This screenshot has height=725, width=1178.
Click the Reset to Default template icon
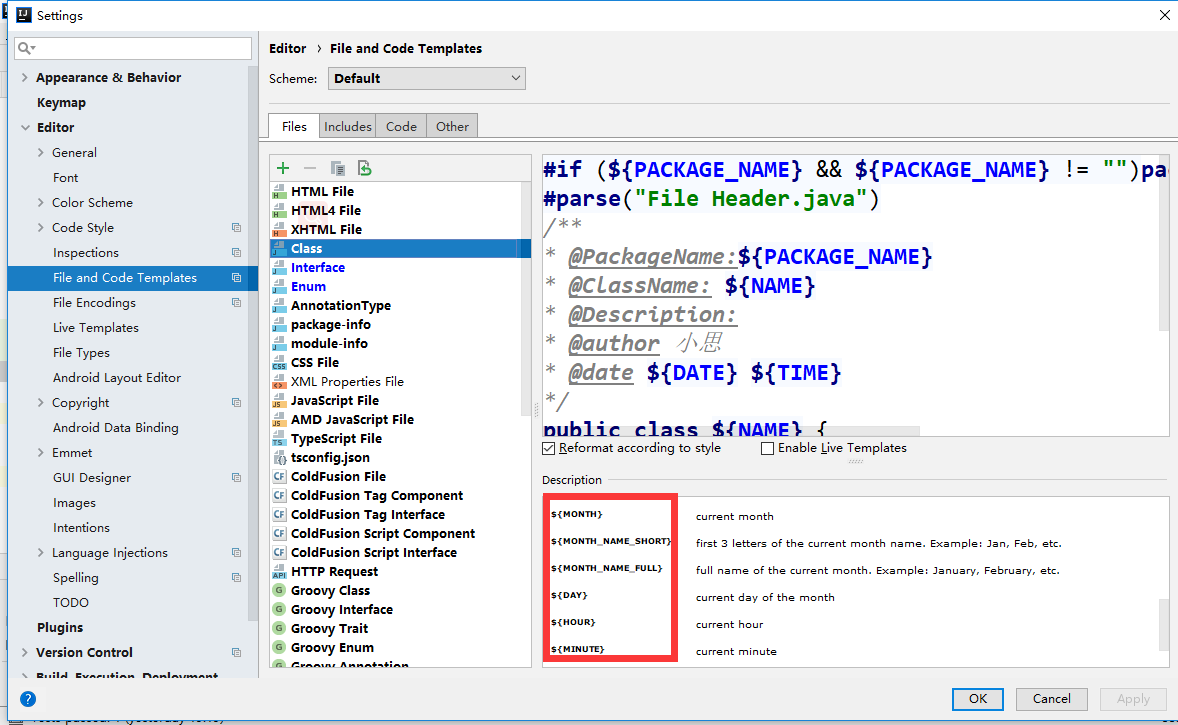[x=364, y=168]
